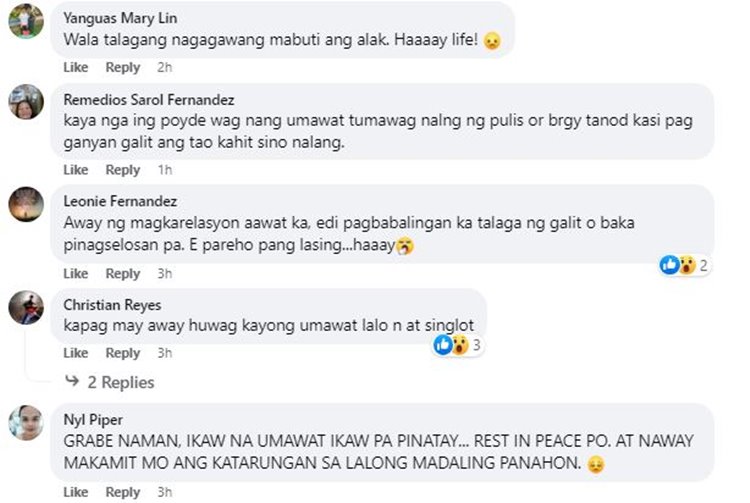Like Christian Reyes's comment
Screen dimensions: 750x503
click(x=76, y=353)
